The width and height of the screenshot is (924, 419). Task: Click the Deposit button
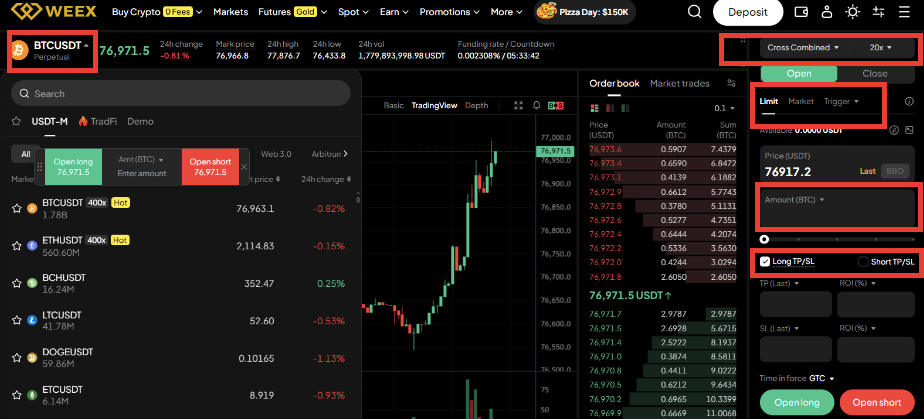748,12
